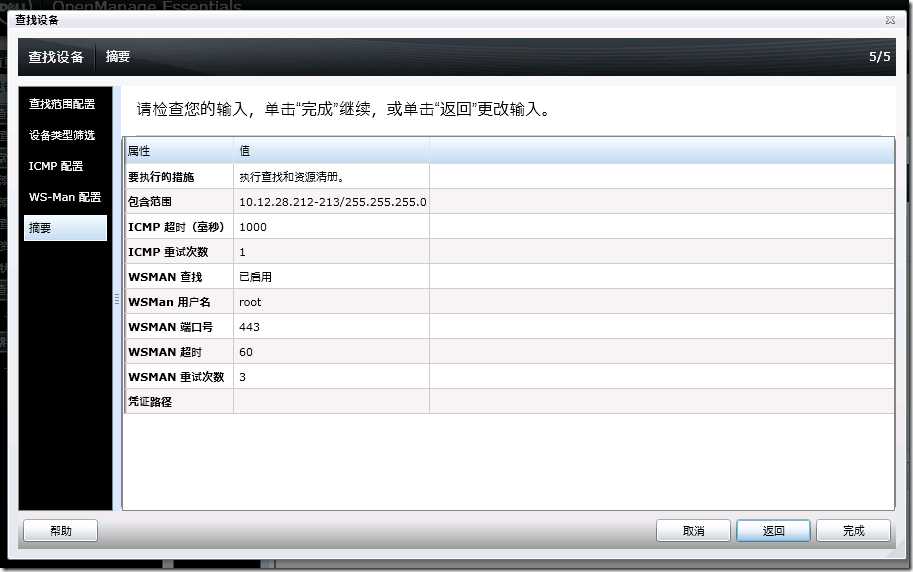Click the 已启用 value
Screen dimensions: 913x572
tap(256, 277)
